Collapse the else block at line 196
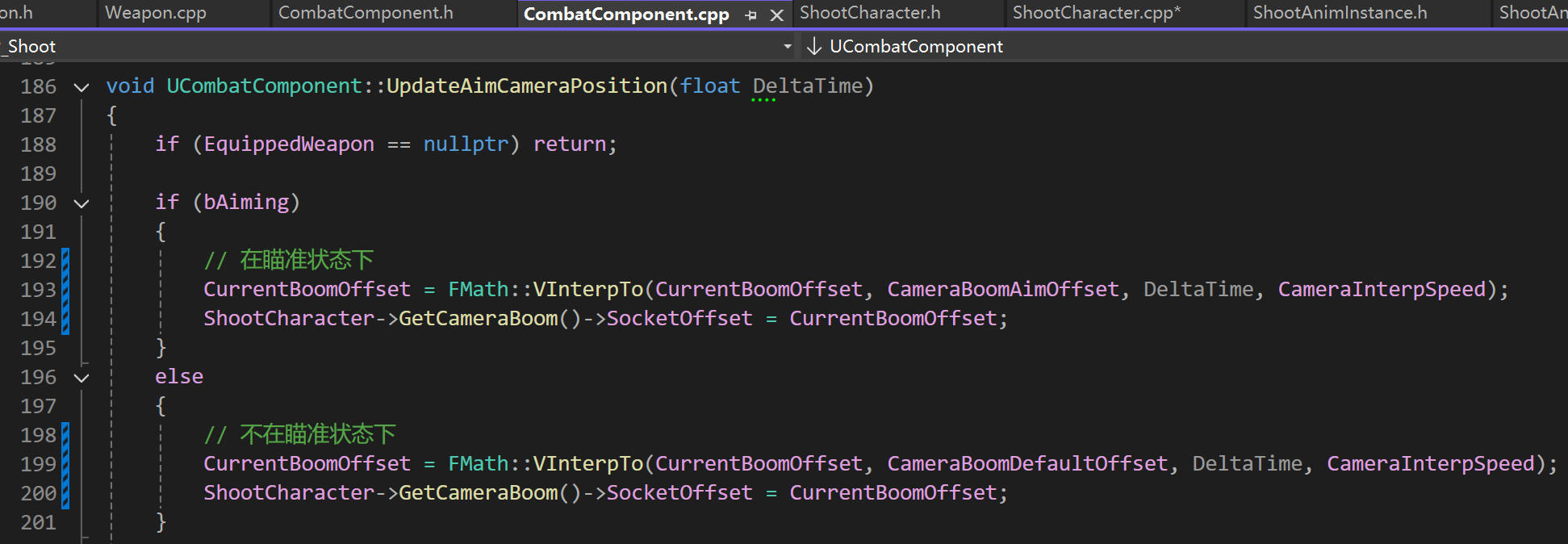 (82, 377)
